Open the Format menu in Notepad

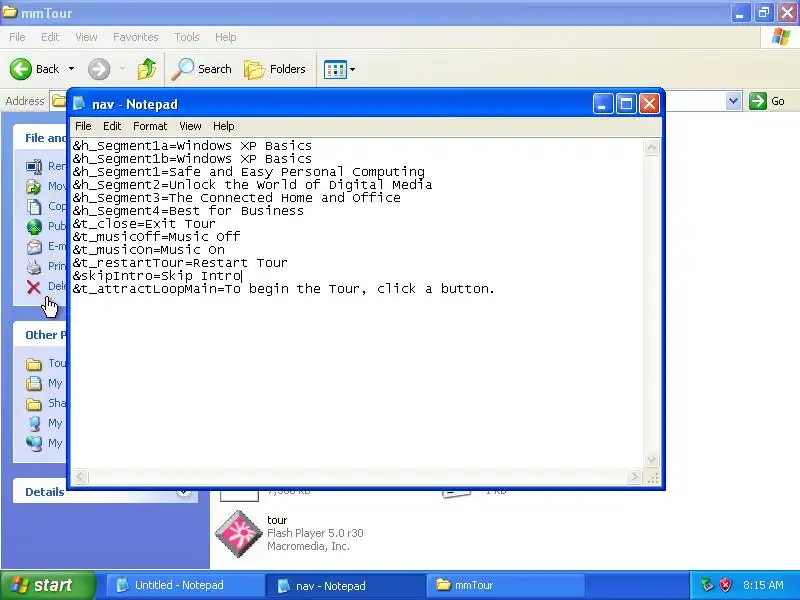tap(150, 126)
